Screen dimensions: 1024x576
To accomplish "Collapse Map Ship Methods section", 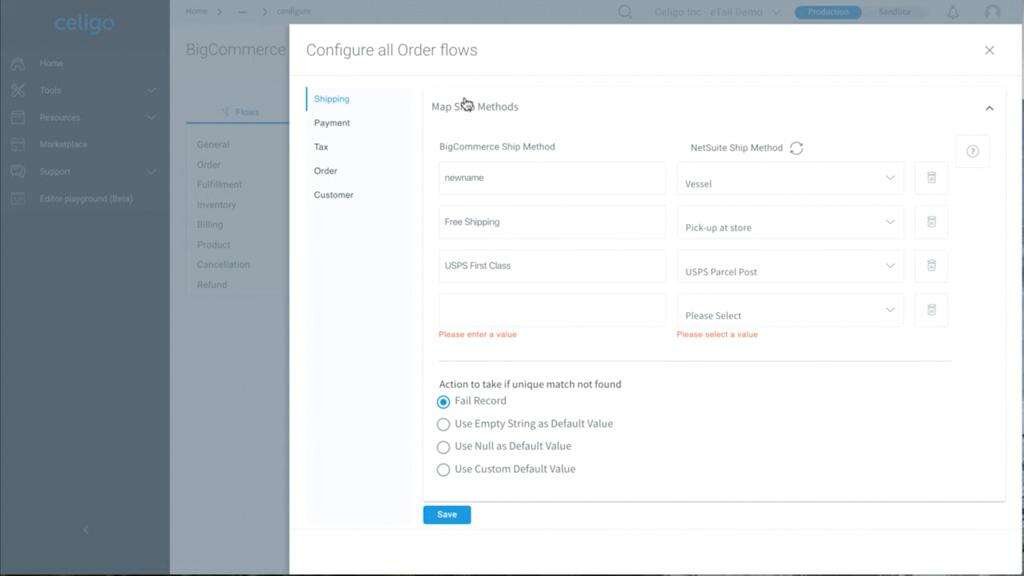I will [989, 108].
